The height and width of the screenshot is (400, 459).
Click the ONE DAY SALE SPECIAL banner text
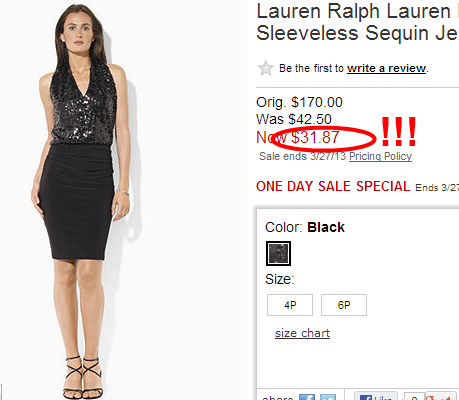[x=333, y=186]
